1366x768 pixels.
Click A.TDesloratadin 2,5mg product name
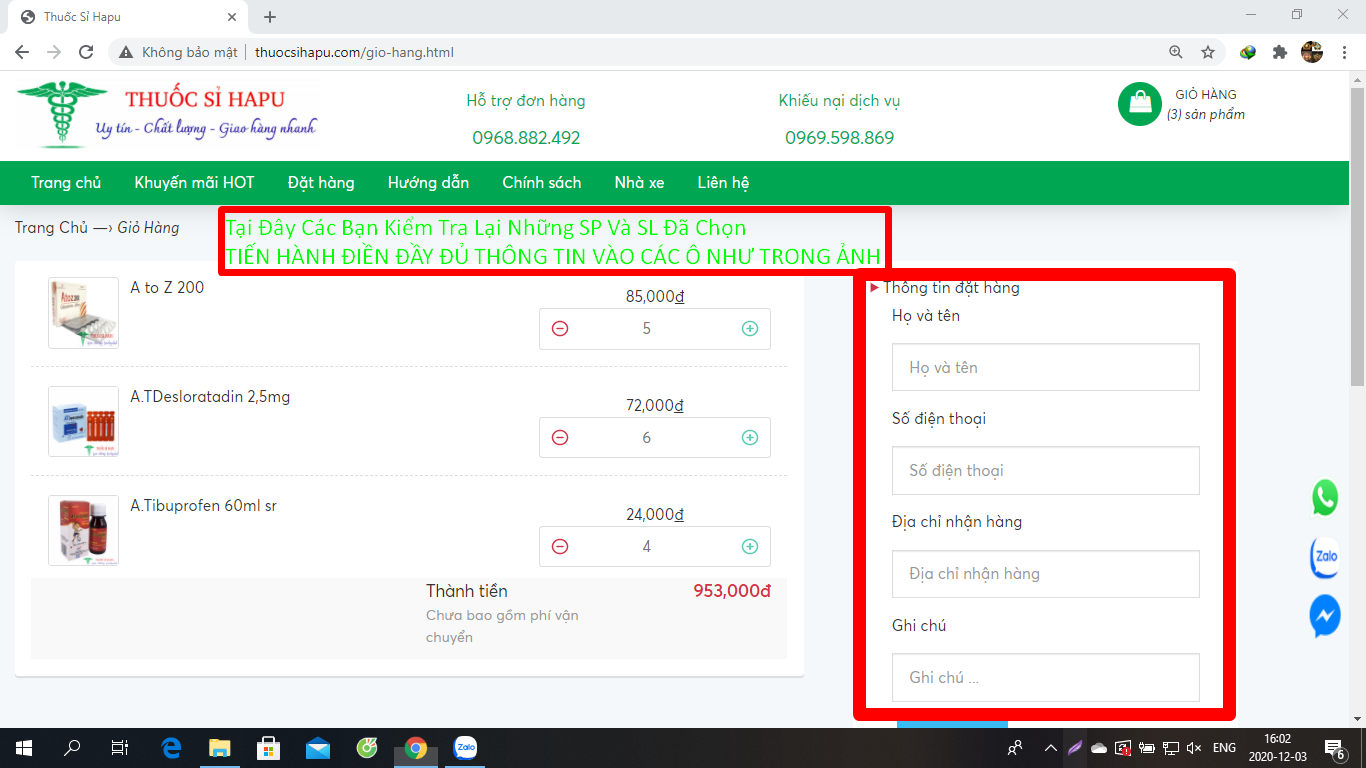click(210, 397)
